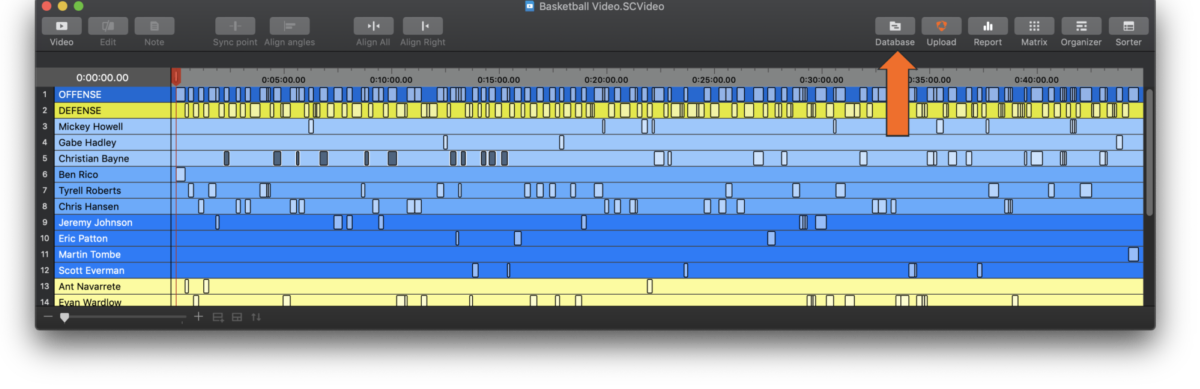Open the Video window button
This screenshot has width=1200, height=389.
62,26
